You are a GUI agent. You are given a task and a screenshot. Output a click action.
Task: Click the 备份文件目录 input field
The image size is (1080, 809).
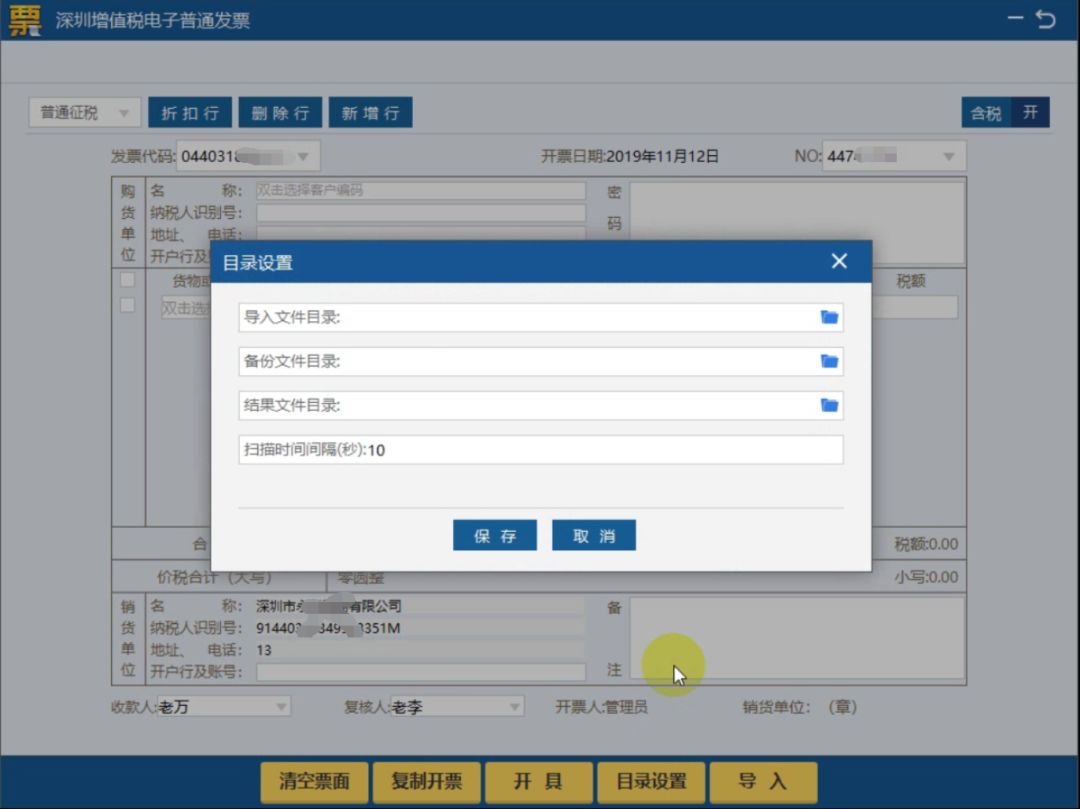coord(541,361)
